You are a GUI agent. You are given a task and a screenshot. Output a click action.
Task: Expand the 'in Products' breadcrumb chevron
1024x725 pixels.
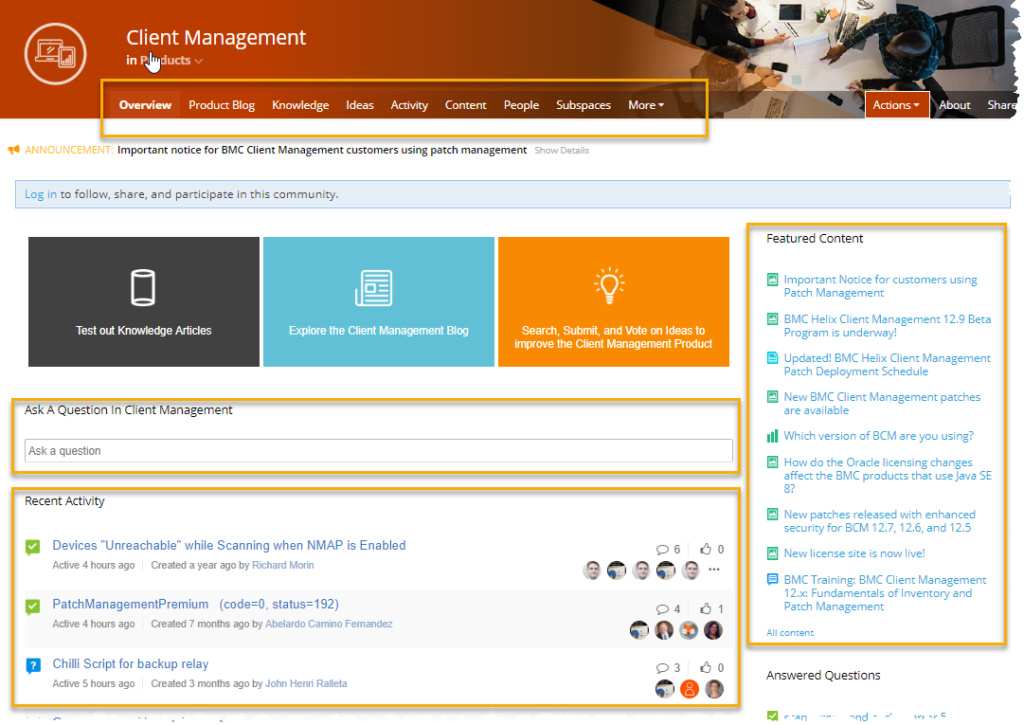click(199, 61)
